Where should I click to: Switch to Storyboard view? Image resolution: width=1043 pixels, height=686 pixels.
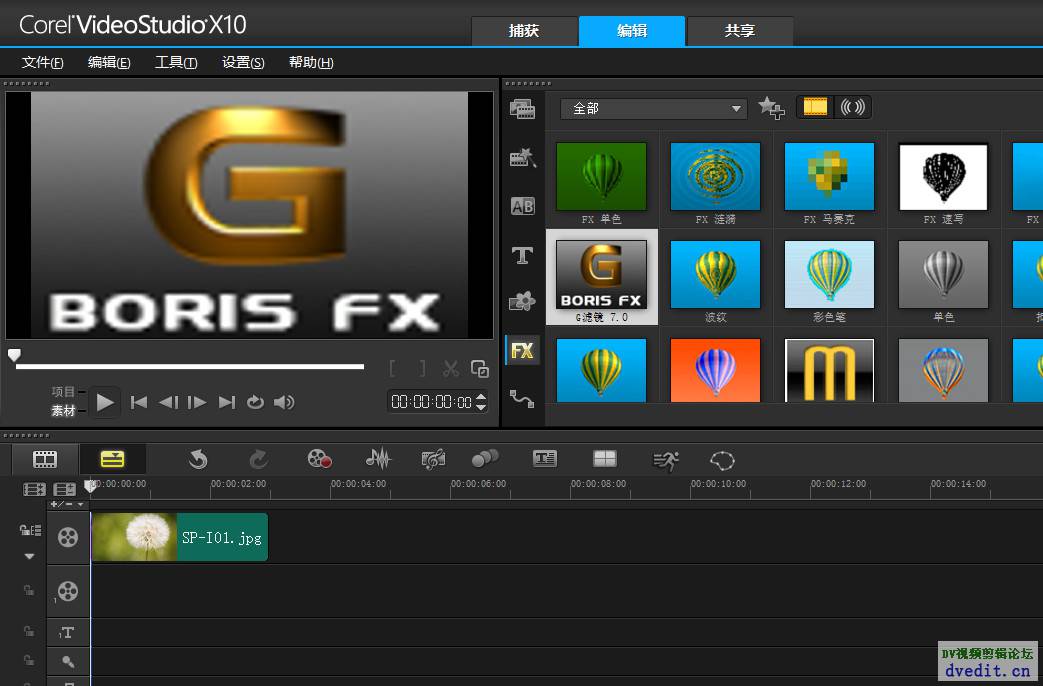pyautogui.click(x=45, y=458)
